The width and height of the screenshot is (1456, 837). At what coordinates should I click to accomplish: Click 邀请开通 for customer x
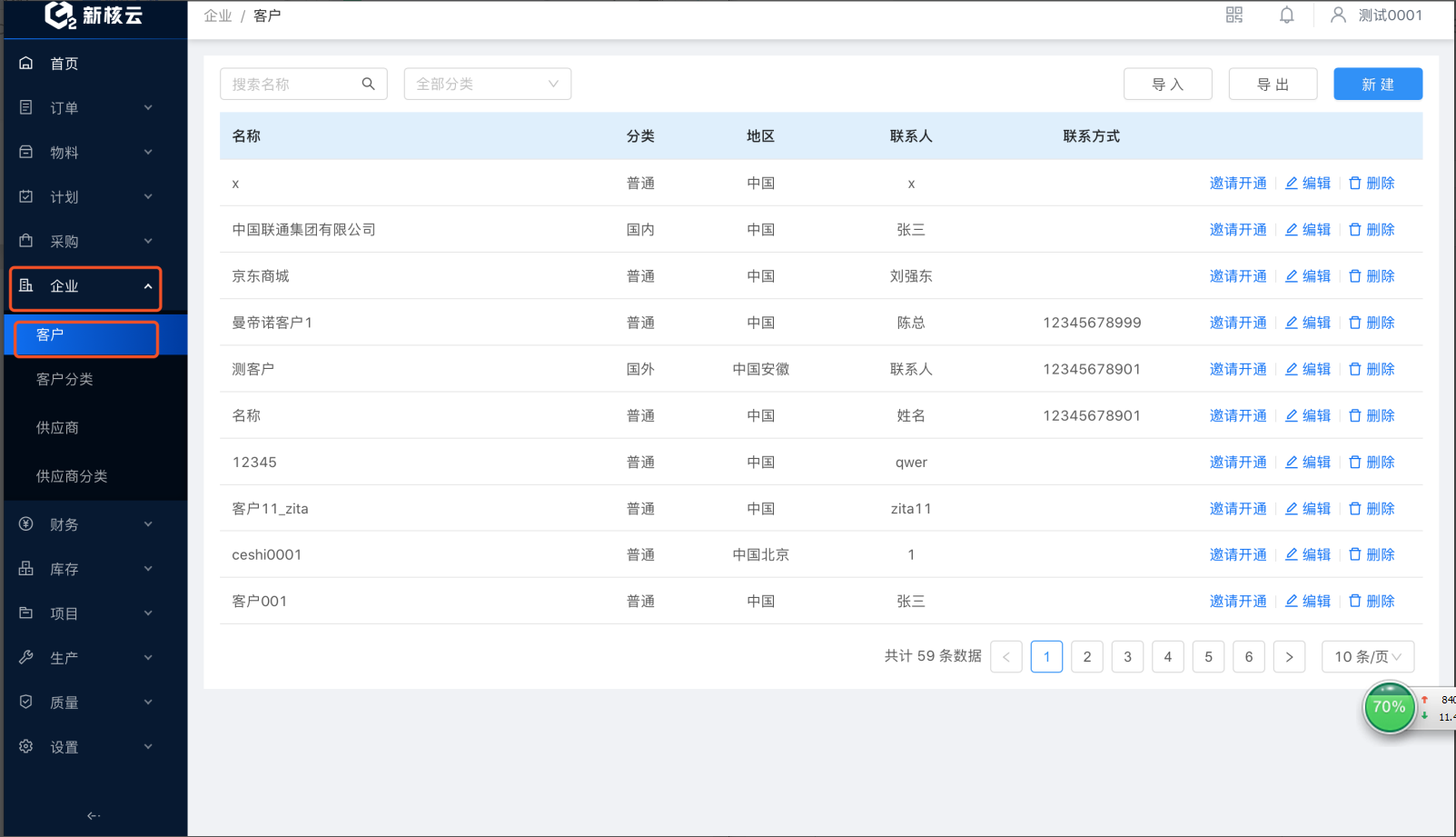1238,183
